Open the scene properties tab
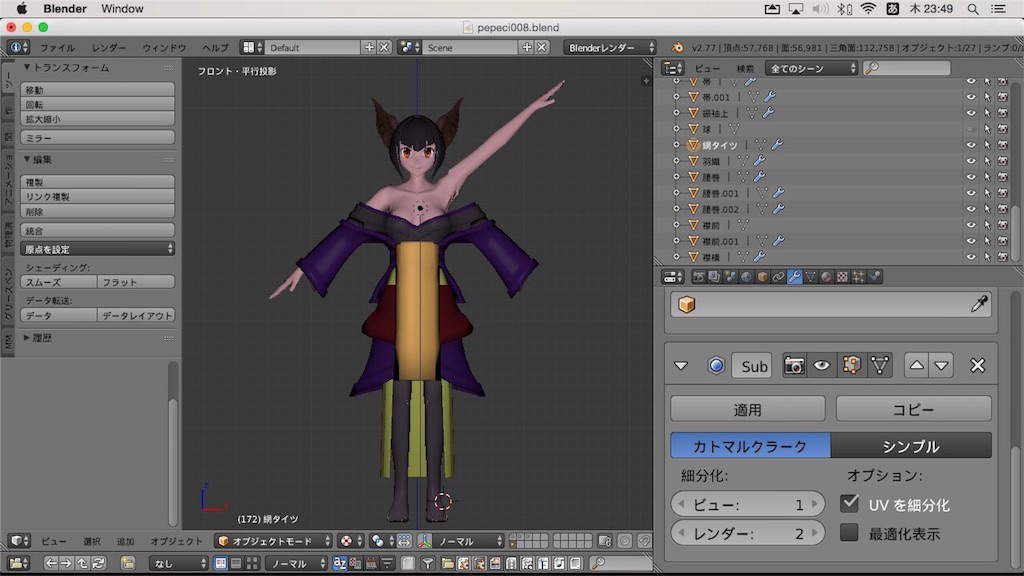Image resolution: width=1024 pixels, height=576 pixels. 731,277
